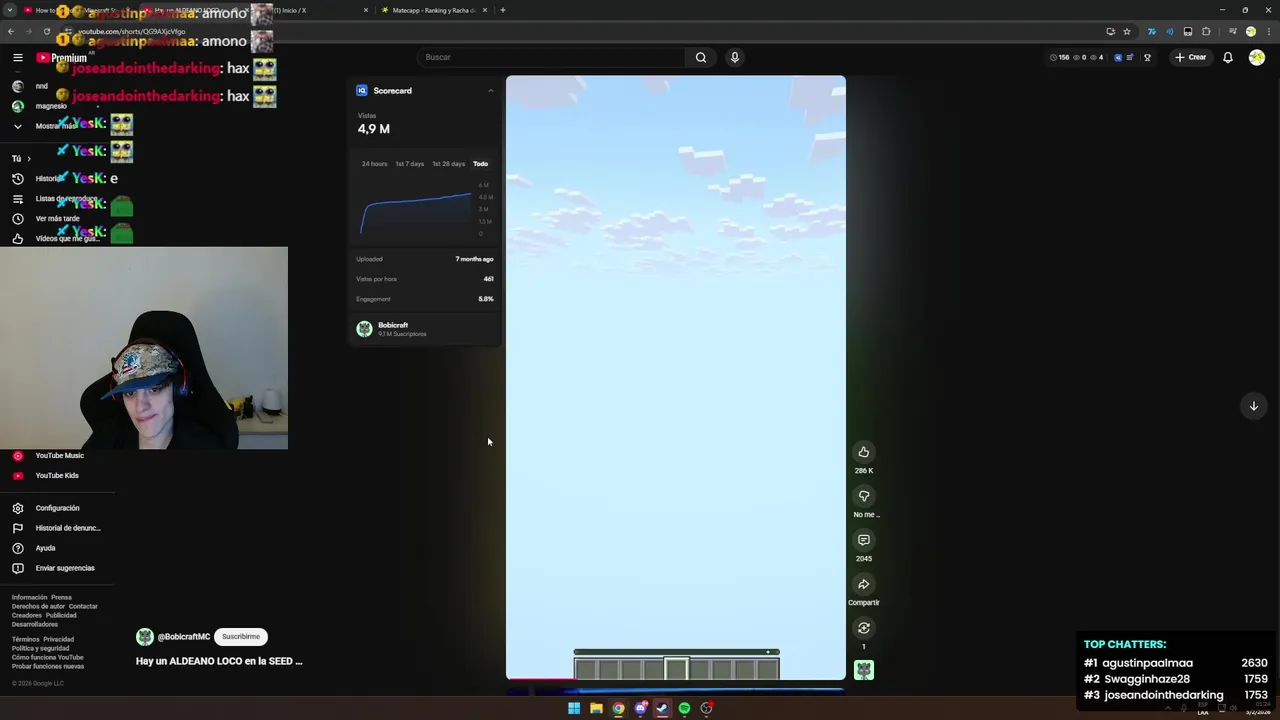
Task: Click the browser address bar URL
Action: click(x=131, y=31)
